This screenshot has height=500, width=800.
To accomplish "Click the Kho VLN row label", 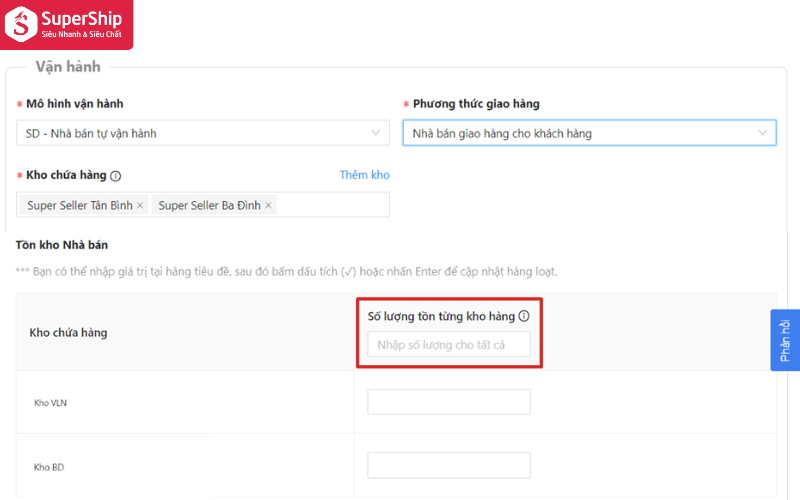I will [x=50, y=403].
